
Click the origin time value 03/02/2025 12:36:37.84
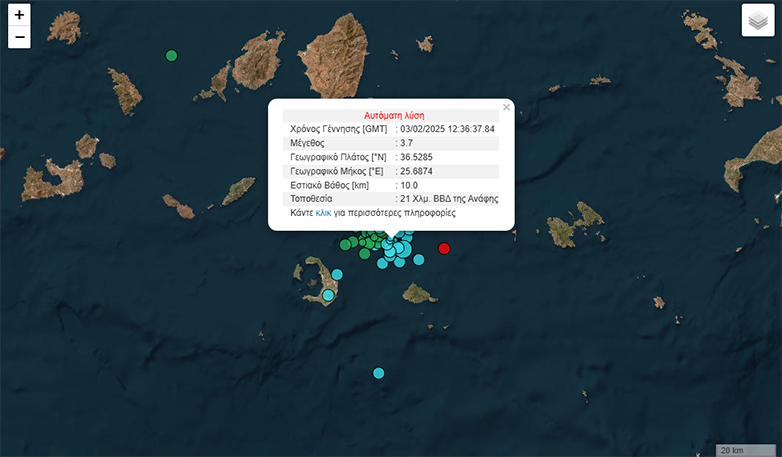coord(448,129)
